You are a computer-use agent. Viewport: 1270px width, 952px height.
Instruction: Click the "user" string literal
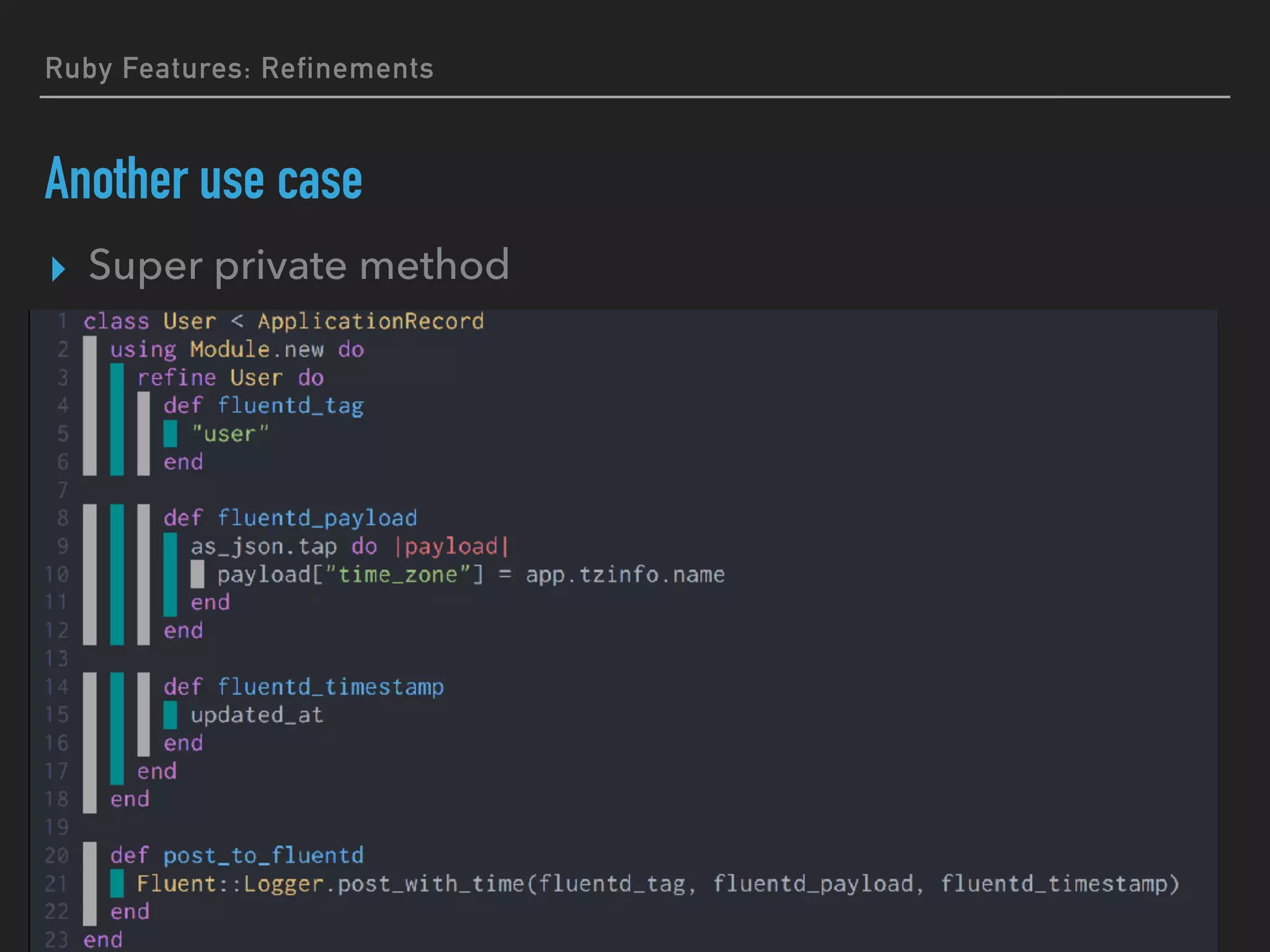229,434
